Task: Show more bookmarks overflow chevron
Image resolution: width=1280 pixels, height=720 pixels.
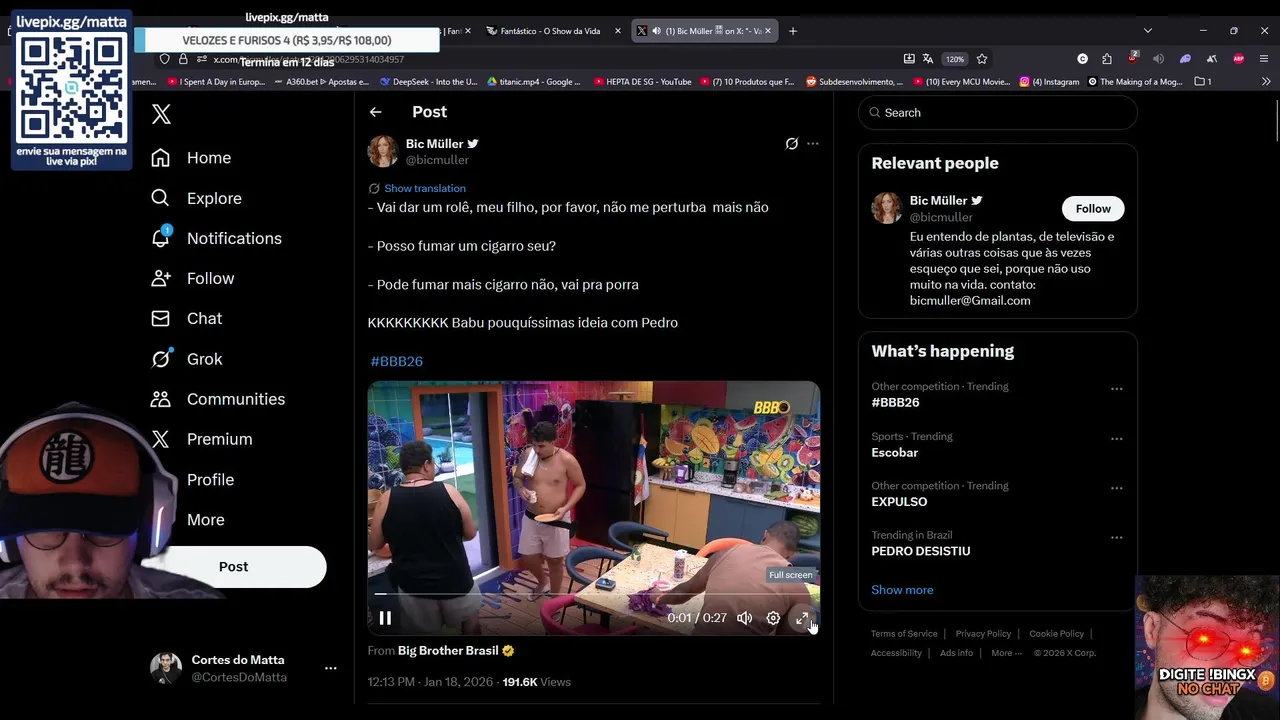Action: [x=1266, y=82]
